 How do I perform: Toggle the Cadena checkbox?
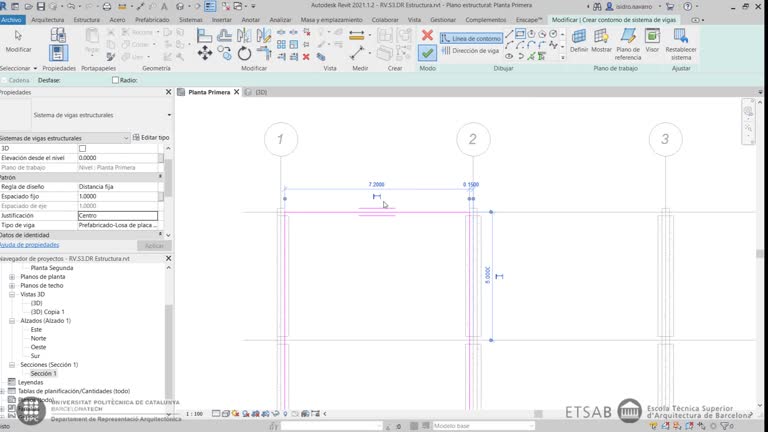point(4,80)
